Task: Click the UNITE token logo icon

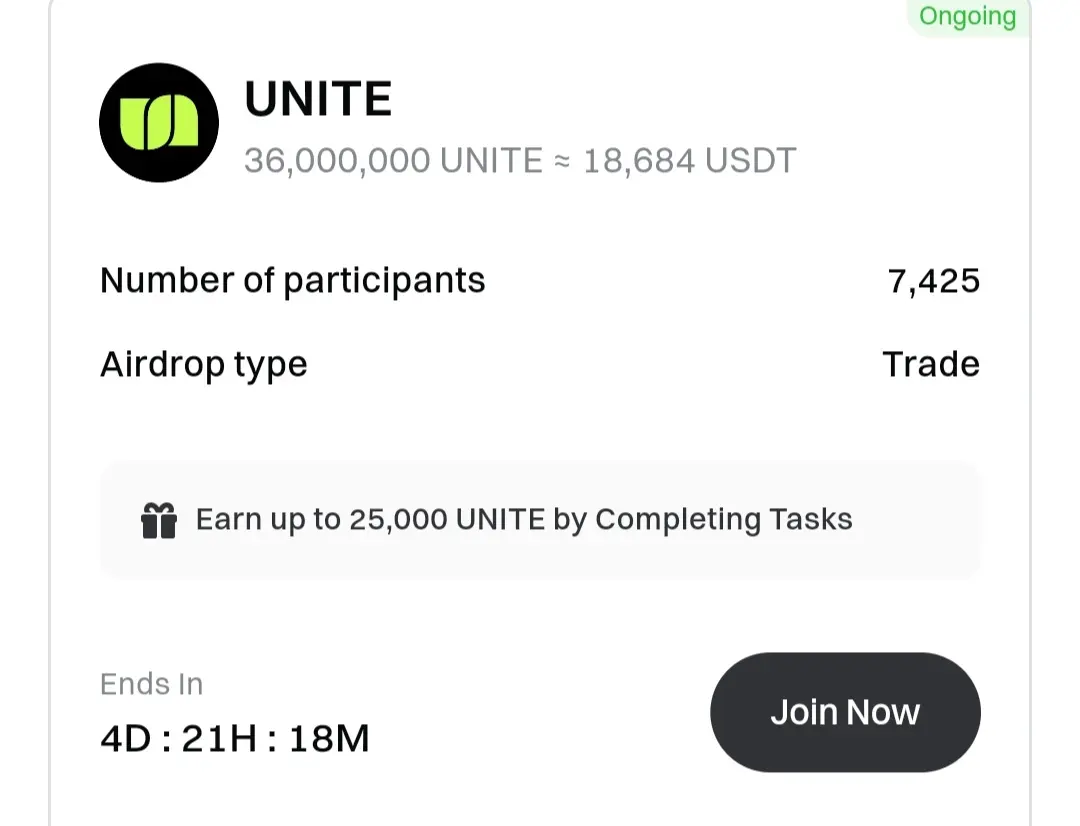Action: coord(159,123)
